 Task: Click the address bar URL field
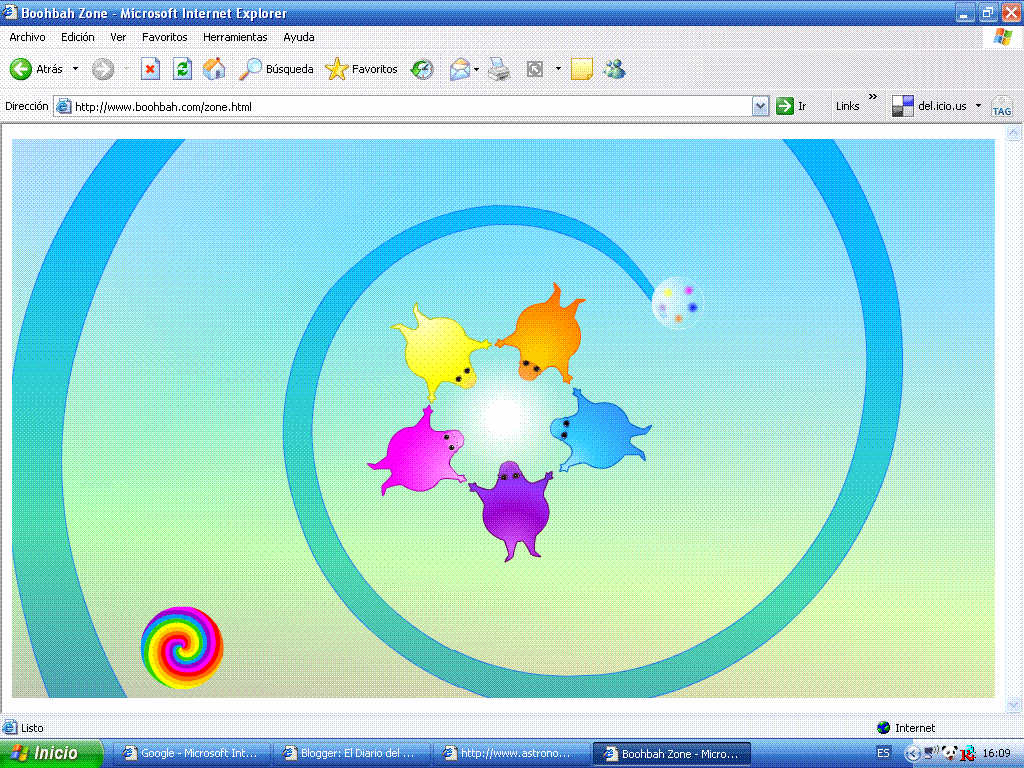click(x=411, y=106)
